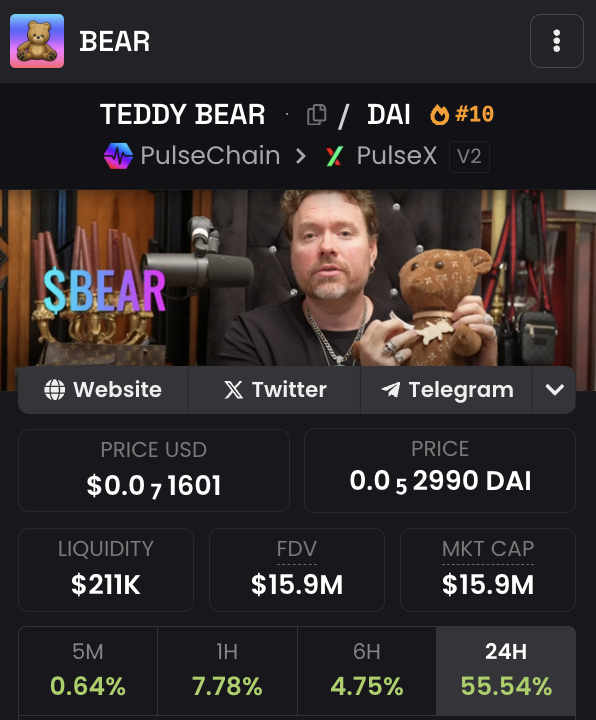
Task: Copy the TEDDY BEAR token address
Action: [316, 114]
